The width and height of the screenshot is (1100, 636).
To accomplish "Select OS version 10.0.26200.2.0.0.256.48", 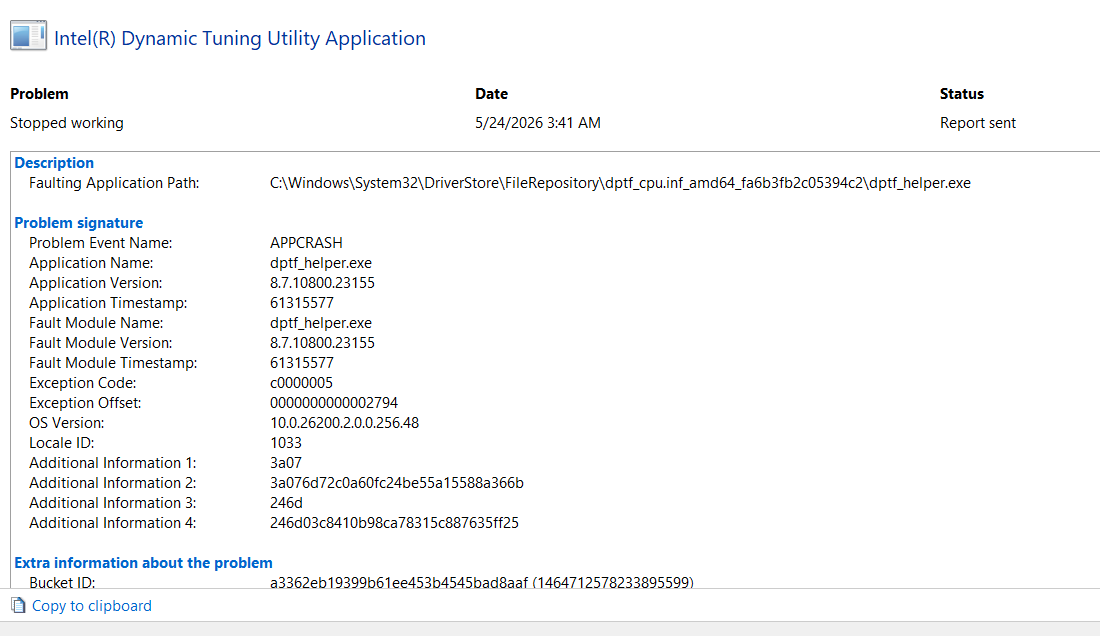I will (x=344, y=423).
